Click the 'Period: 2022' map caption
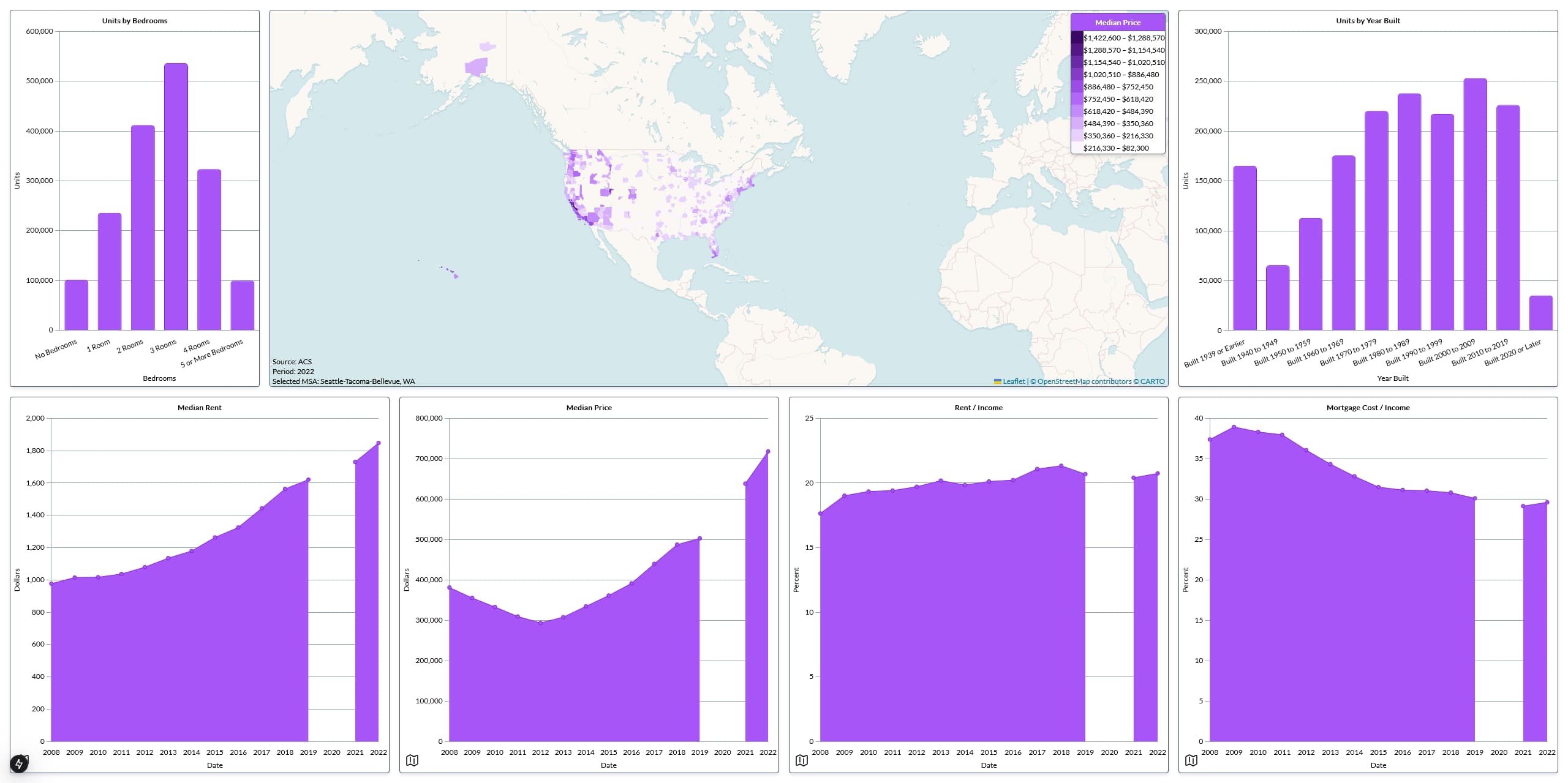The height and width of the screenshot is (783, 1568). click(x=293, y=372)
